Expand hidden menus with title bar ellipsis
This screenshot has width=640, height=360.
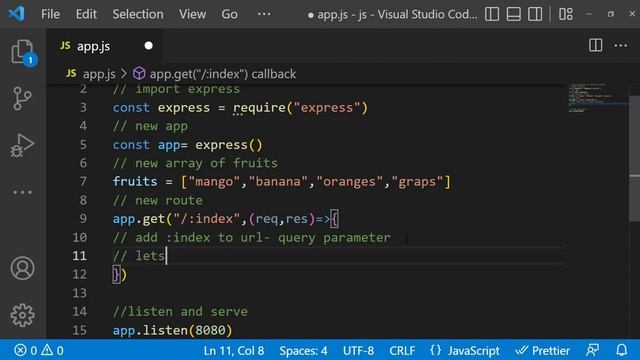[264, 14]
